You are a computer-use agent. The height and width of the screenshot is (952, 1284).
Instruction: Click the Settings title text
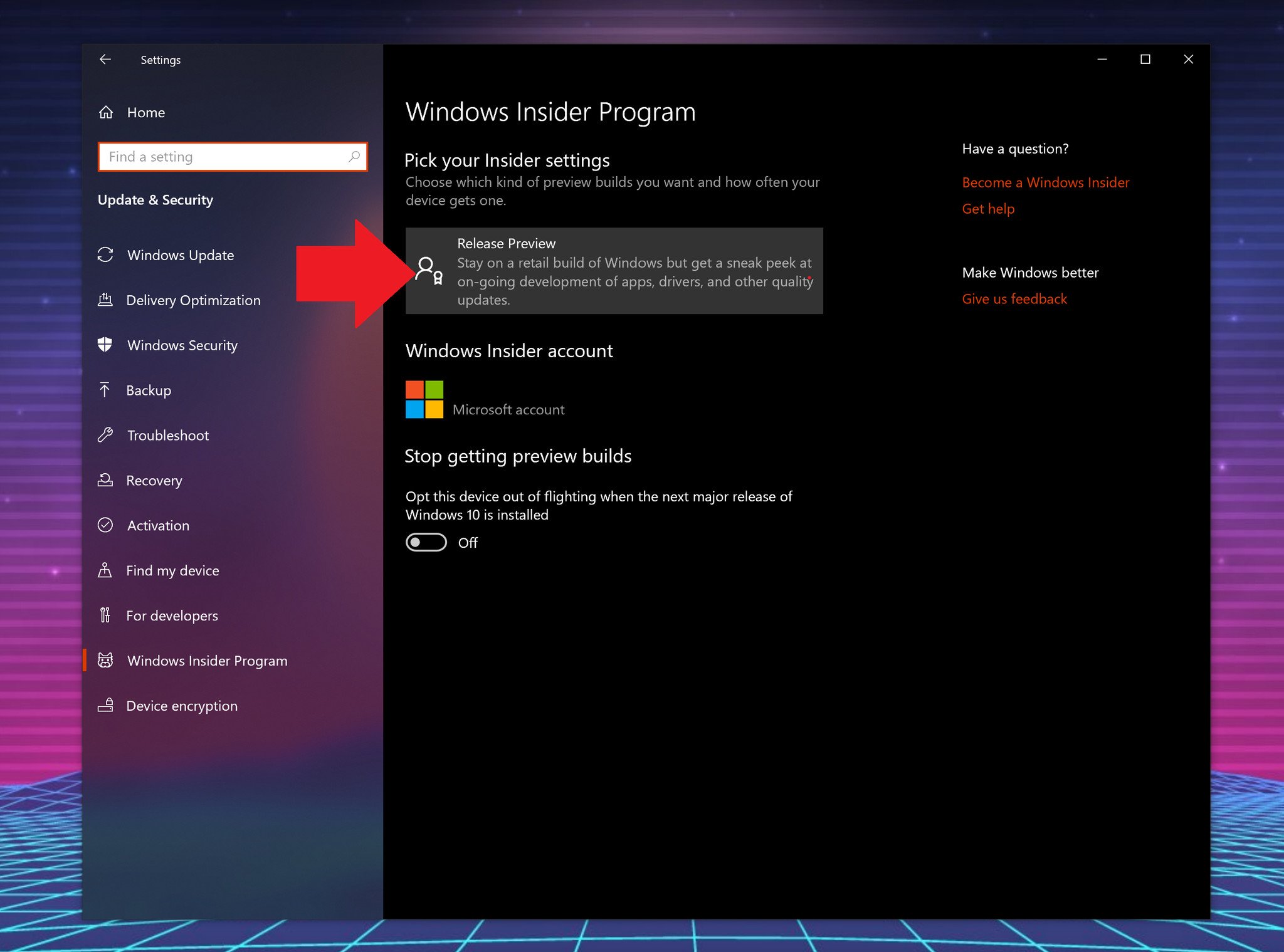160,60
